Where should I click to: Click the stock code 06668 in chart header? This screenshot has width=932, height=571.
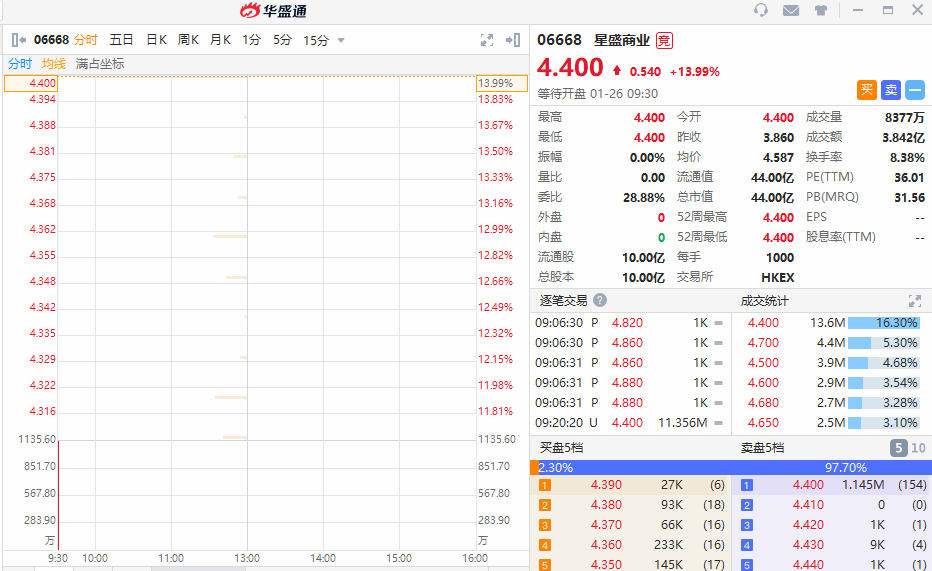(x=52, y=40)
